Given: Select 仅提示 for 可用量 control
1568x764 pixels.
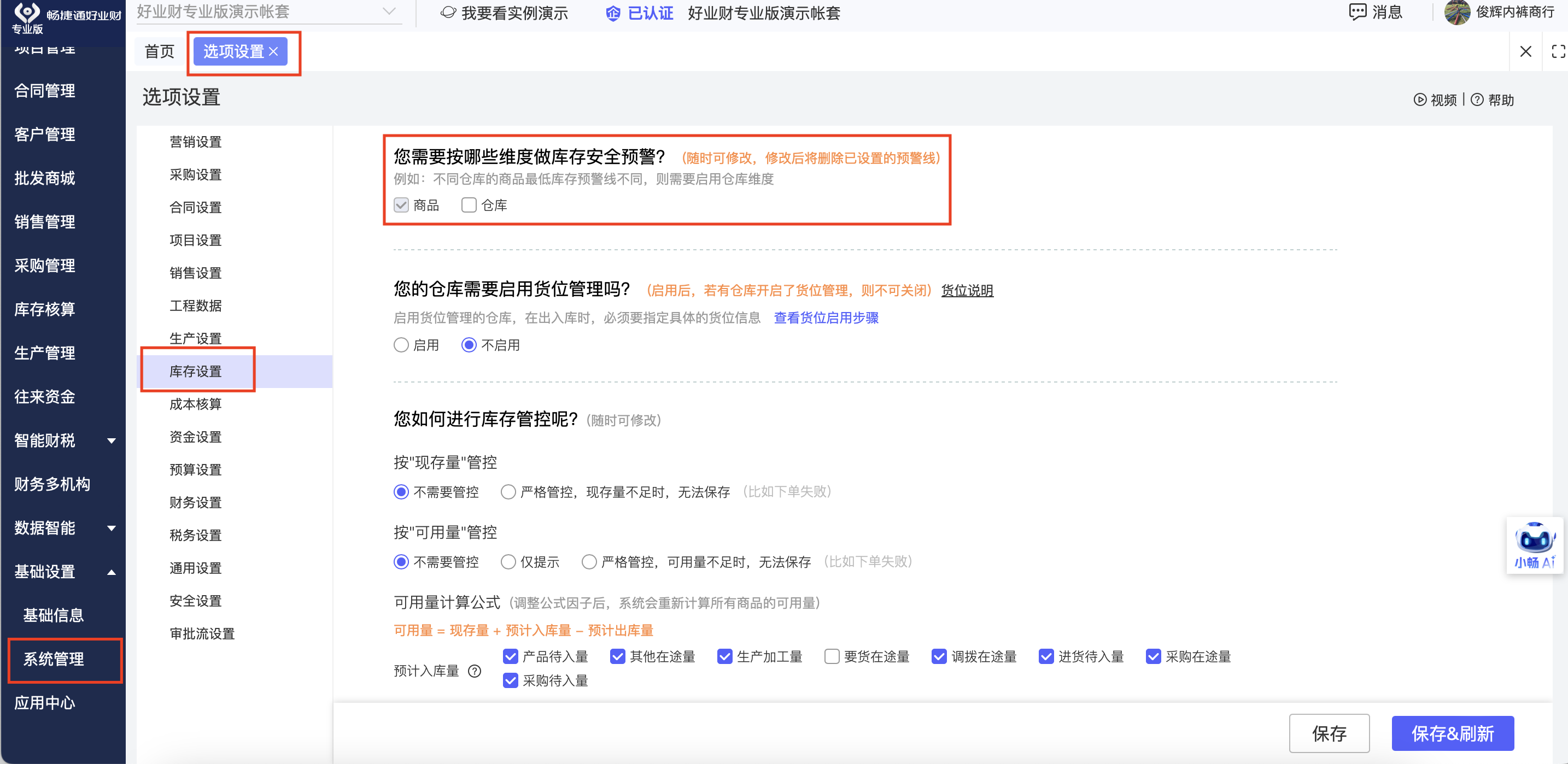Looking at the screenshot, I should click(x=508, y=561).
